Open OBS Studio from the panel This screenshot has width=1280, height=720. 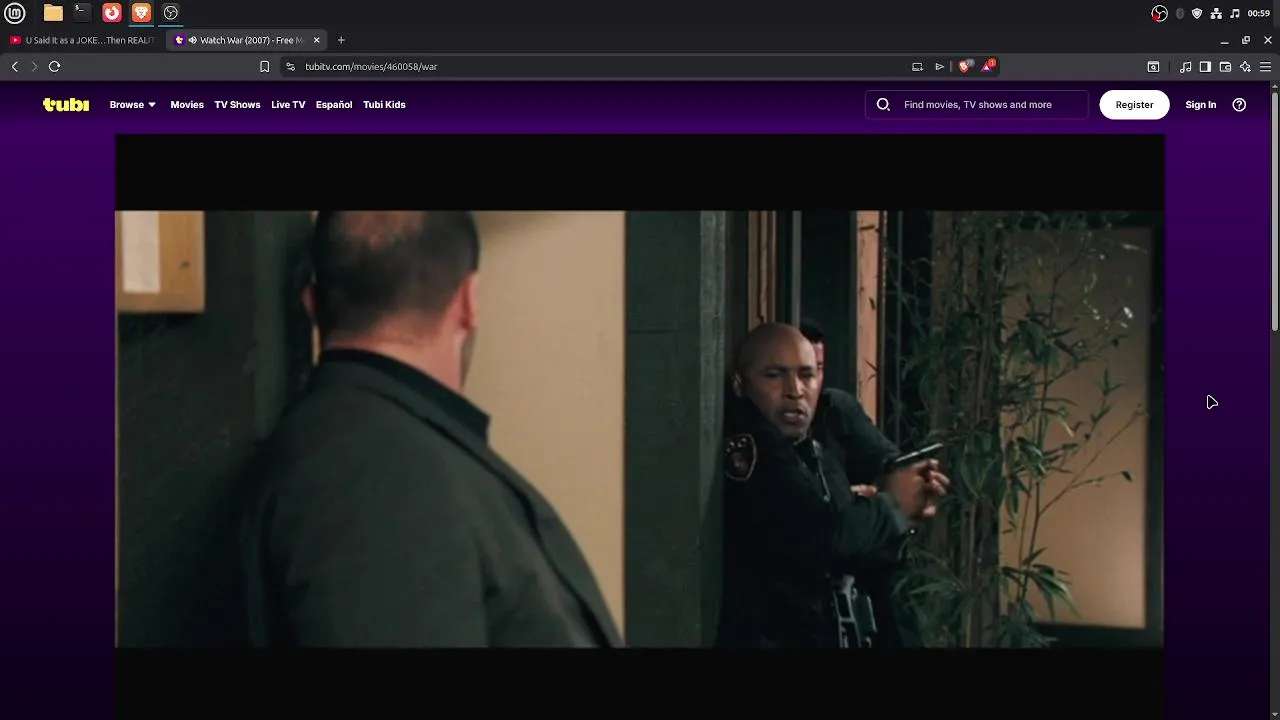click(171, 13)
